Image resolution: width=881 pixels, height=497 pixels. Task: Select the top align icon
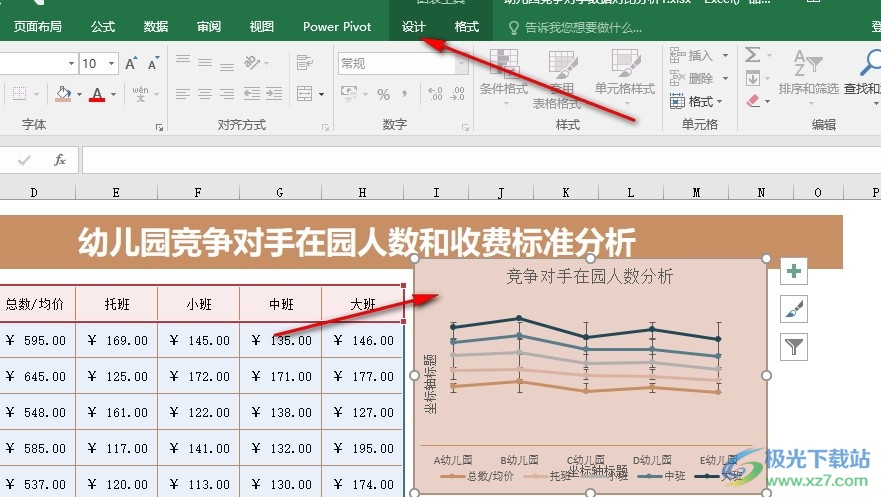click(183, 60)
